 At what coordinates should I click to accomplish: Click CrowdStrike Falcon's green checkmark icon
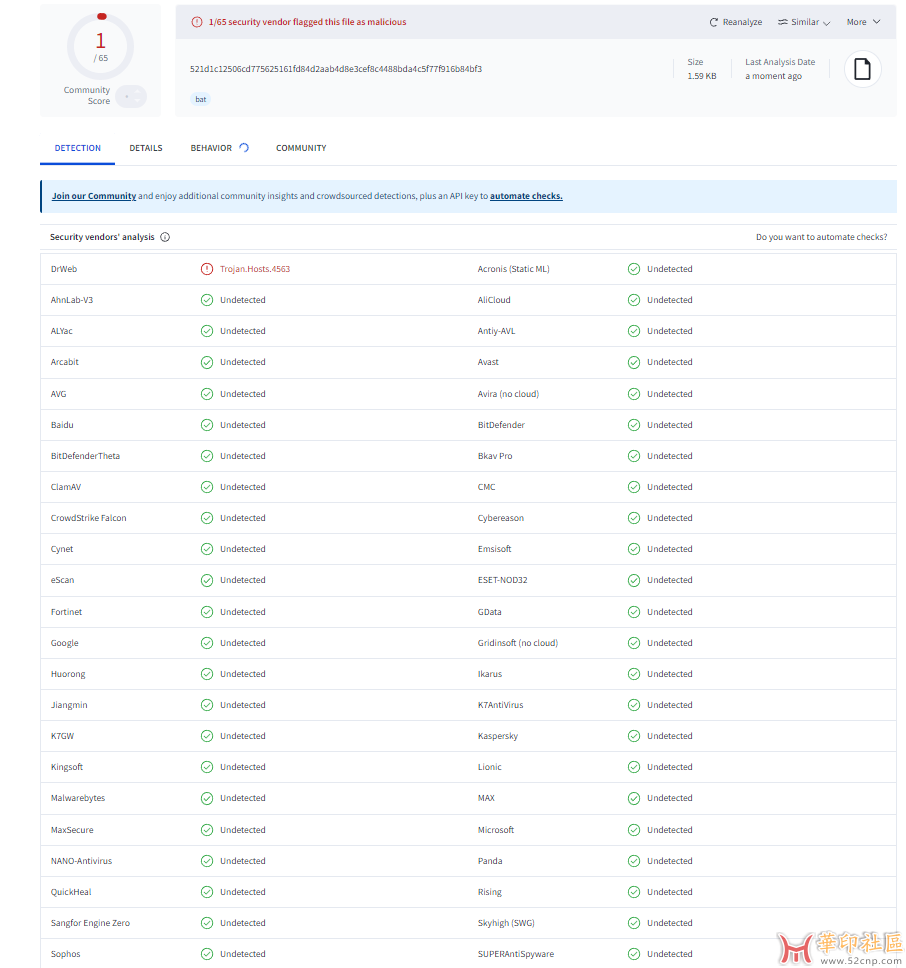coord(207,518)
